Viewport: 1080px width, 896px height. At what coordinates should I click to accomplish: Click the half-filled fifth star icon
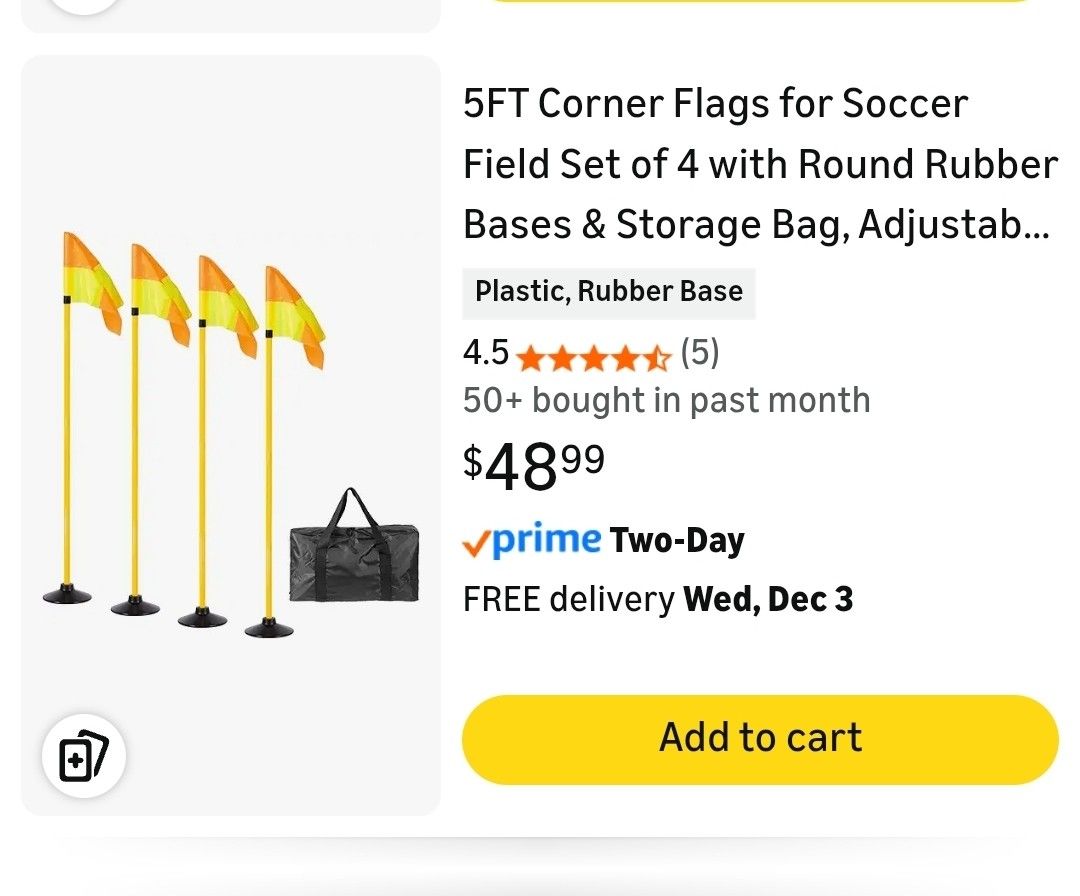660,356
